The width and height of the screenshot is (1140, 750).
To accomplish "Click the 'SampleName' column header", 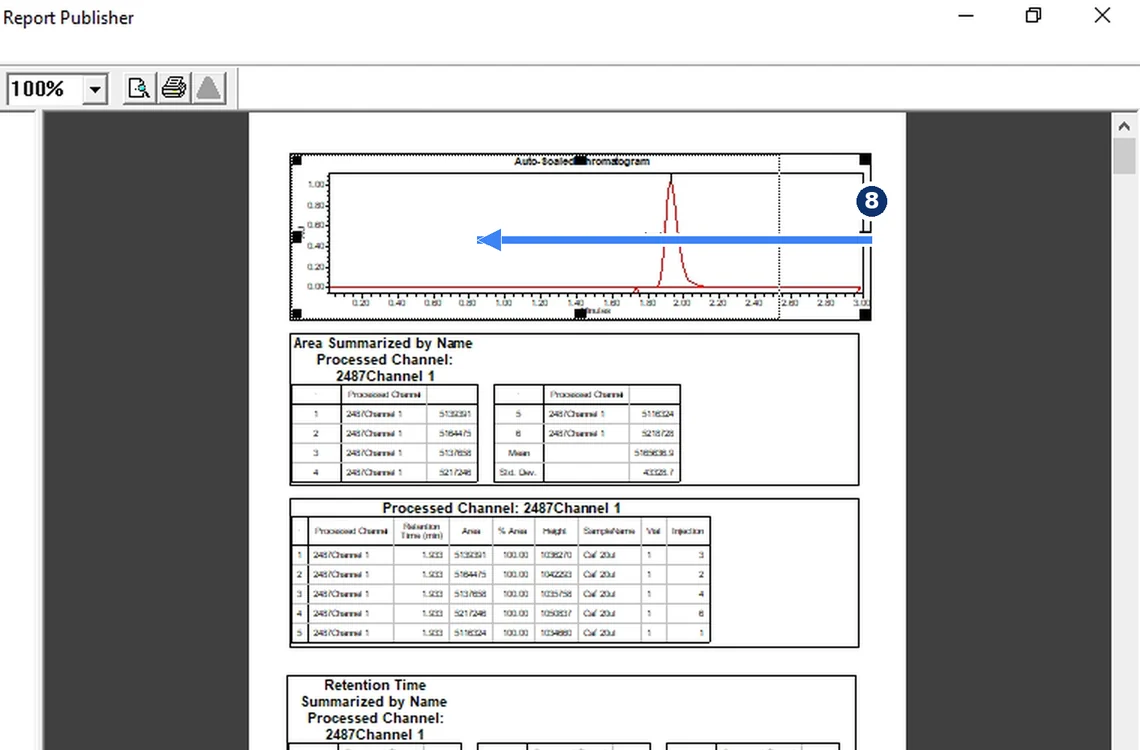I will pyautogui.click(x=609, y=531).
